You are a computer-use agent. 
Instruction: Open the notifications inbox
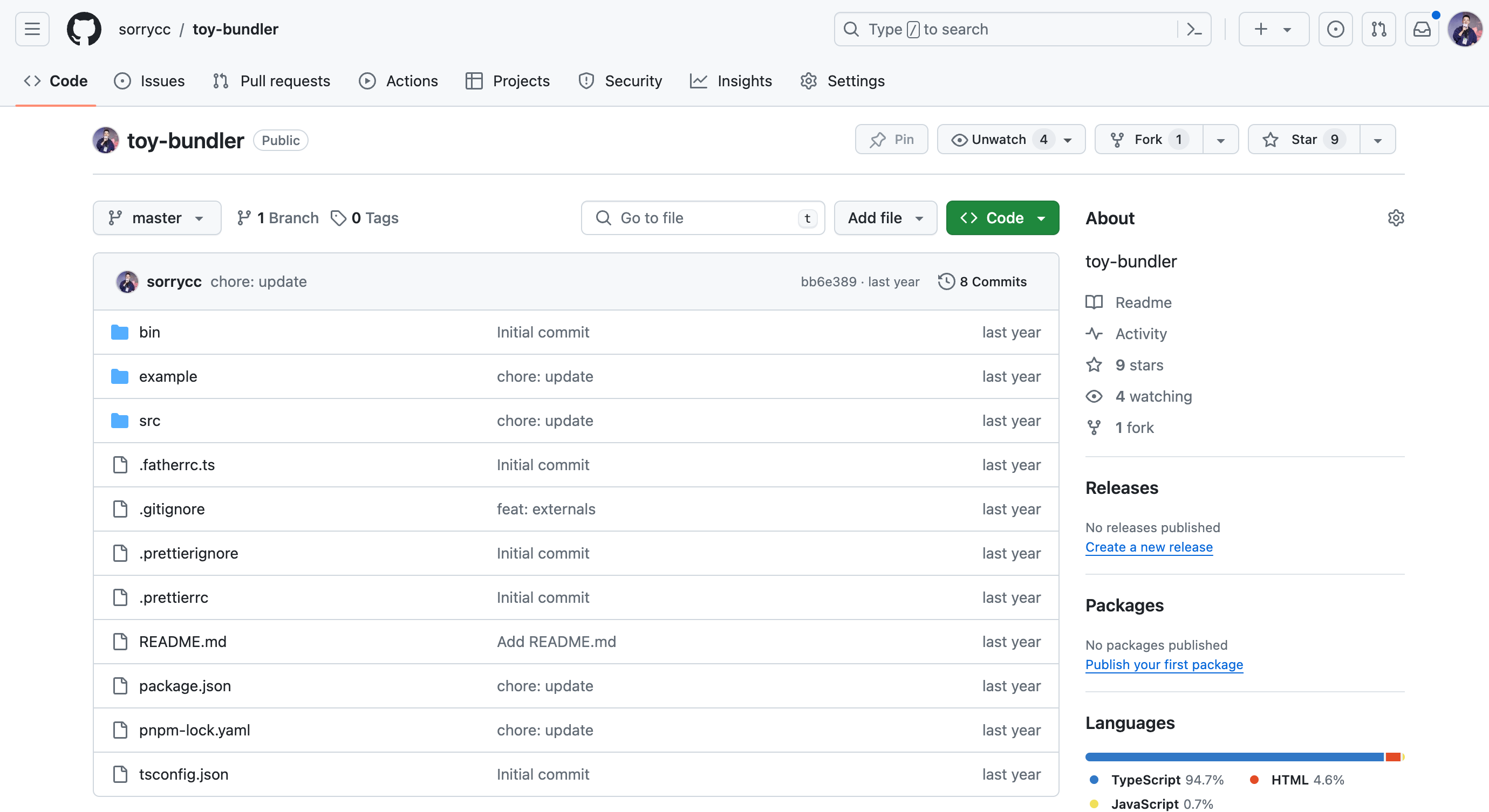pos(1422,29)
